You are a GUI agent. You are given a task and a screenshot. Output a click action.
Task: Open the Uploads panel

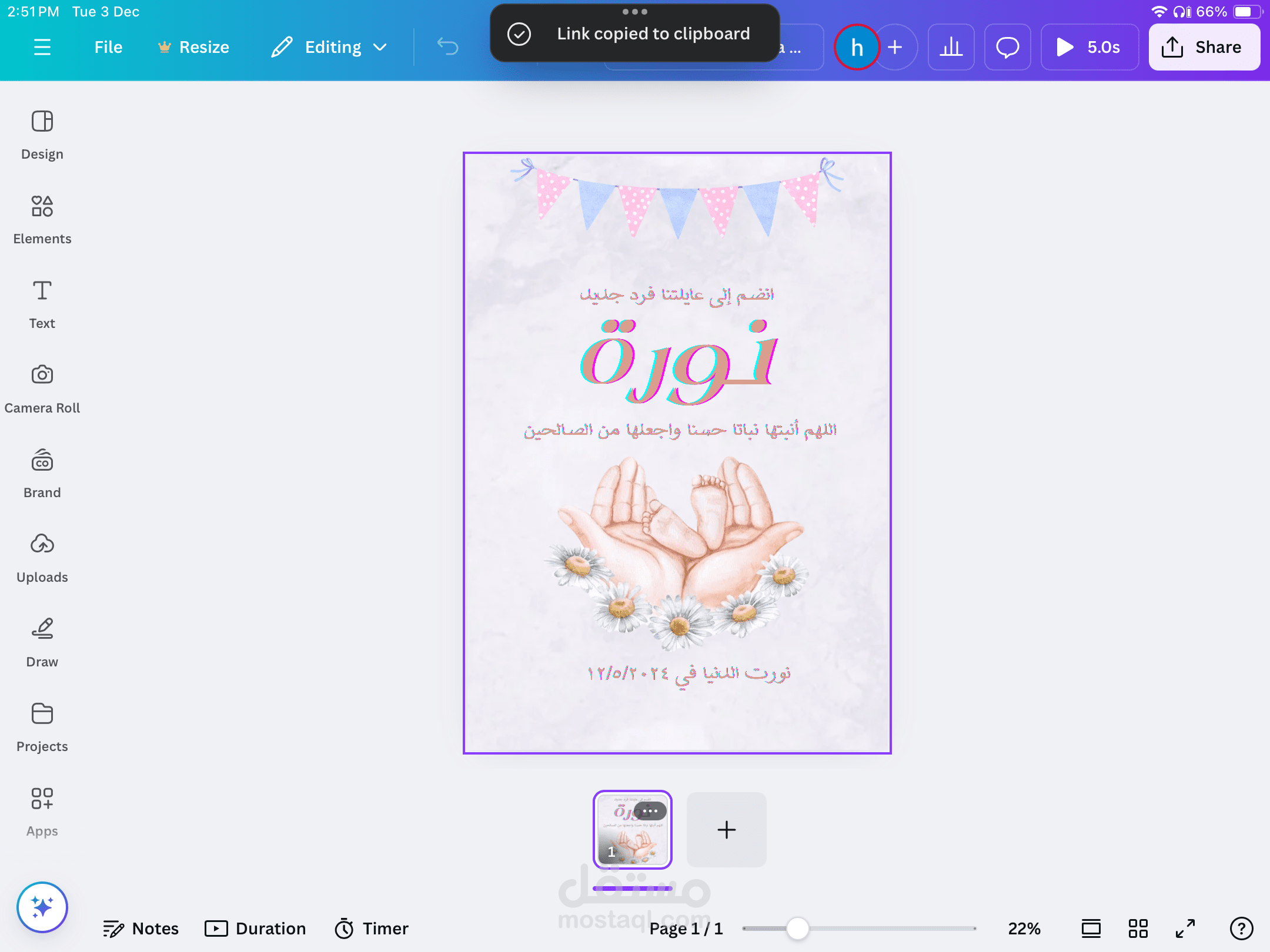coord(42,558)
